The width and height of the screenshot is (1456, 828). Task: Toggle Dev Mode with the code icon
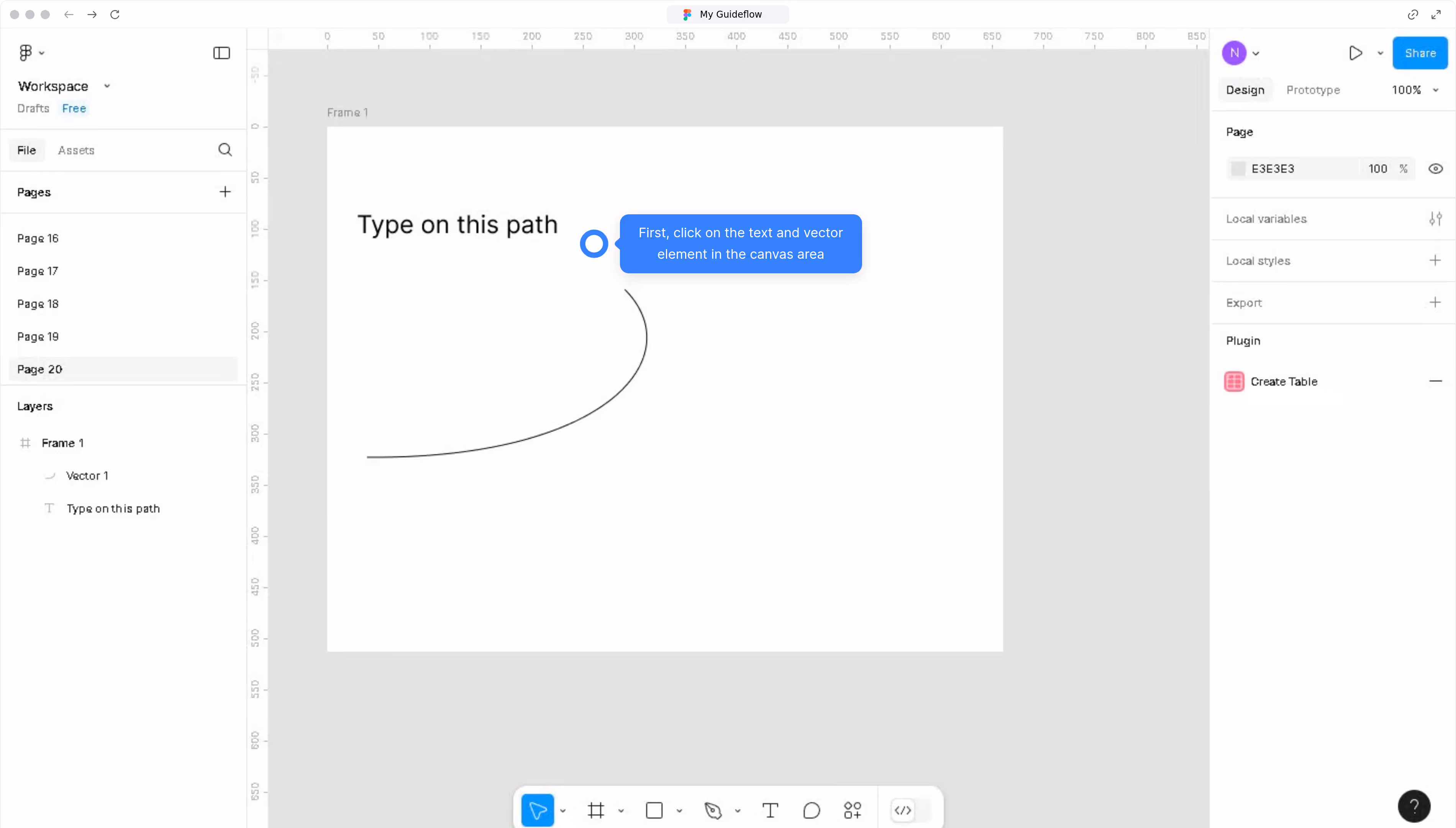tap(903, 810)
